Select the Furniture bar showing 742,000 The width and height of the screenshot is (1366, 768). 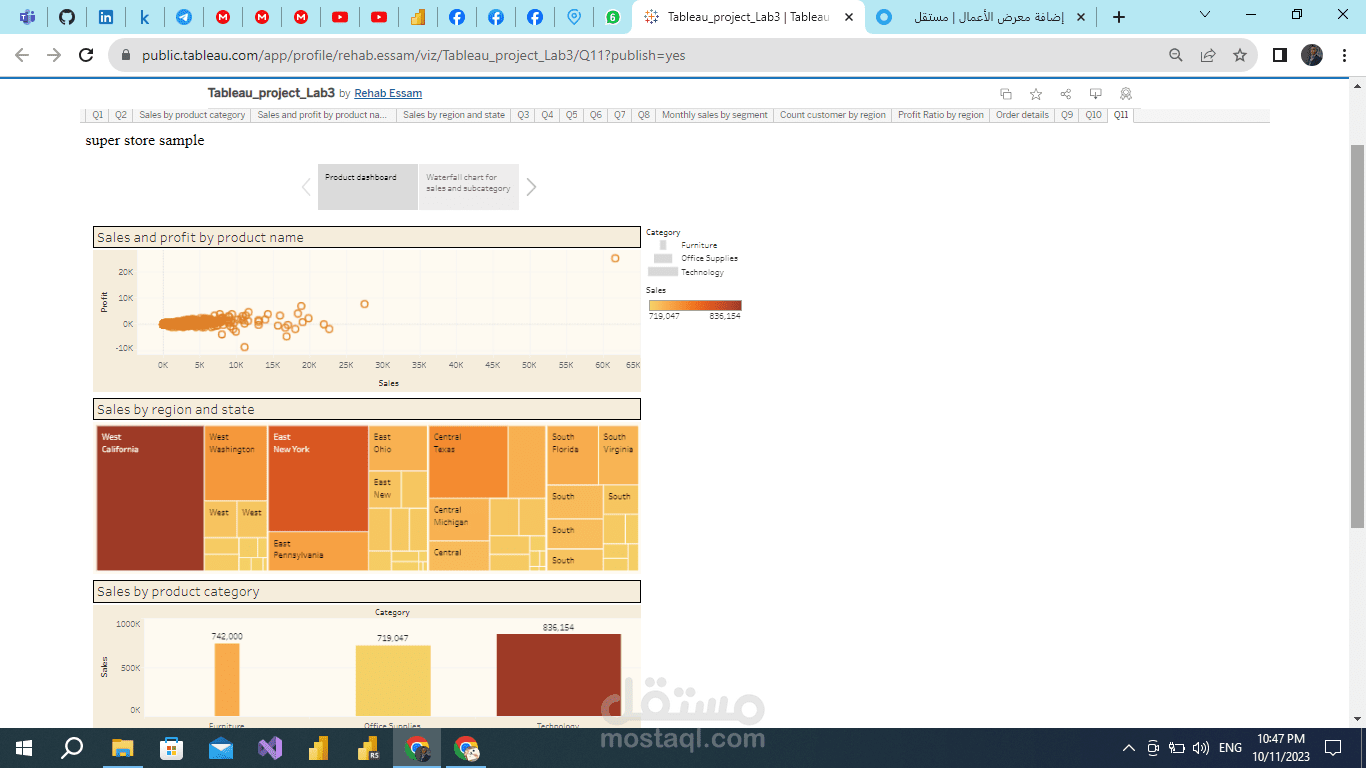(227, 679)
